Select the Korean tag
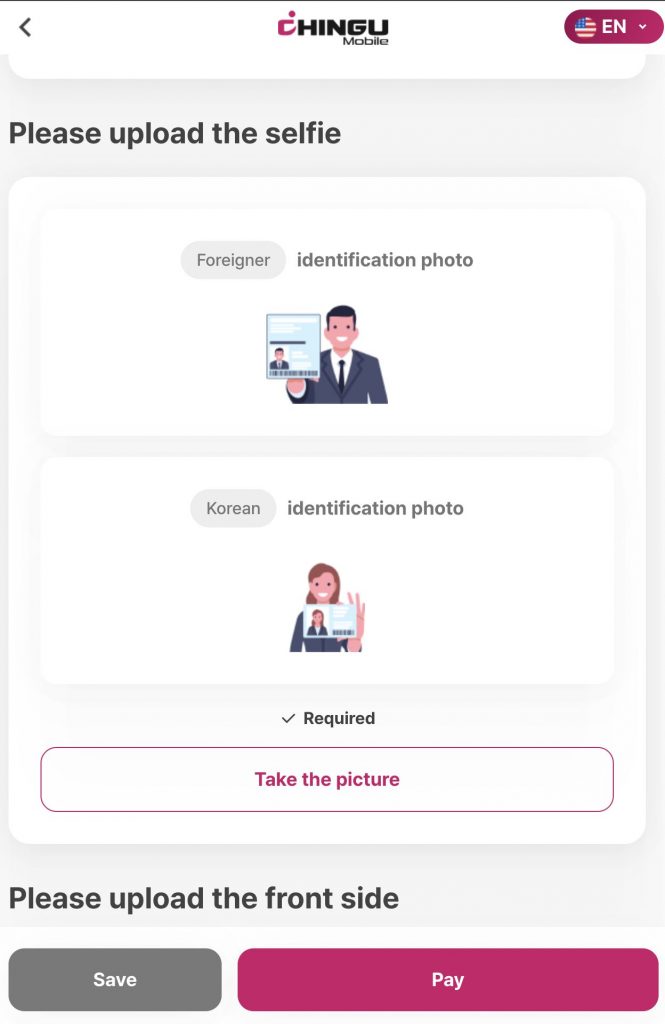Screen dimensions: 665x1024 pos(233,508)
